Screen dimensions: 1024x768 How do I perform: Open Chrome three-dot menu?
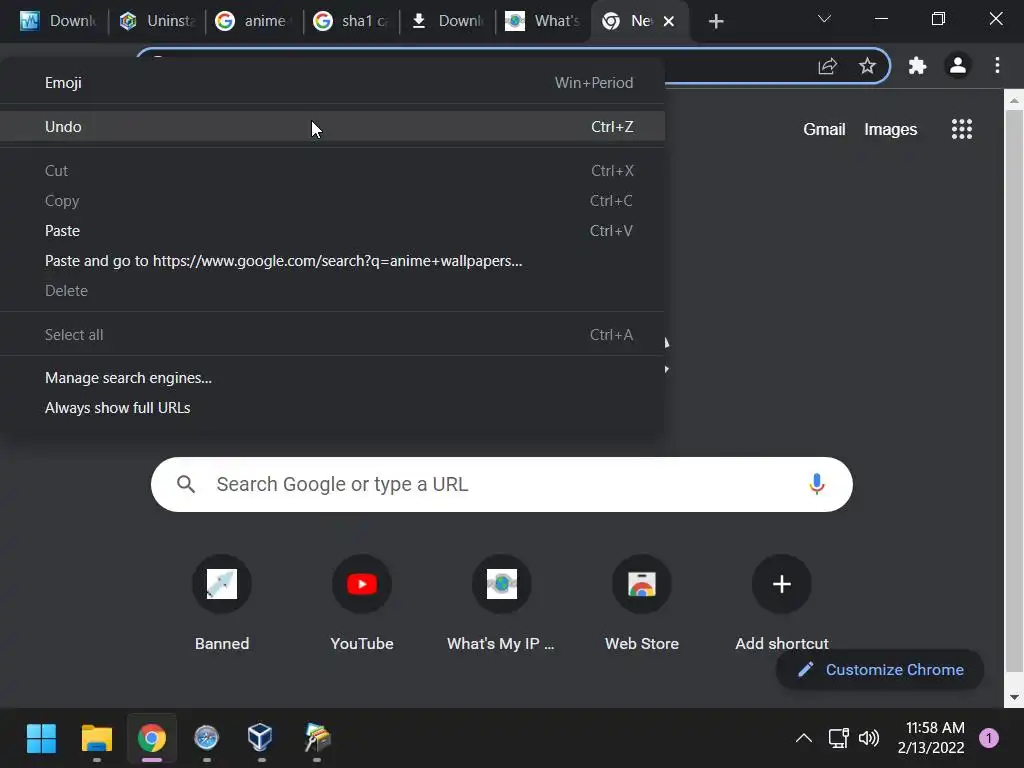click(x=997, y=65)
